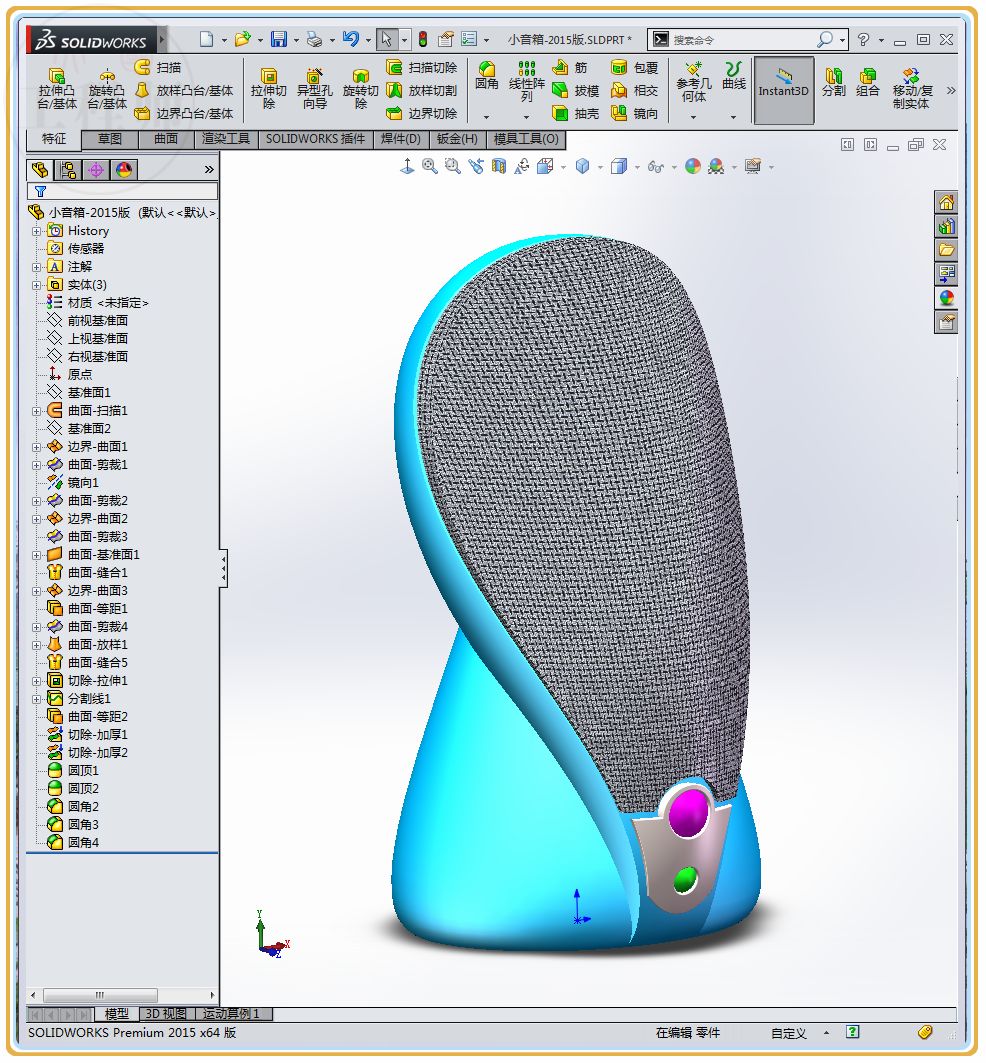Click the Zoom to Fit icon
Image resolution: width=986 pixels, height=1063 pixels.
pos(430,170)
